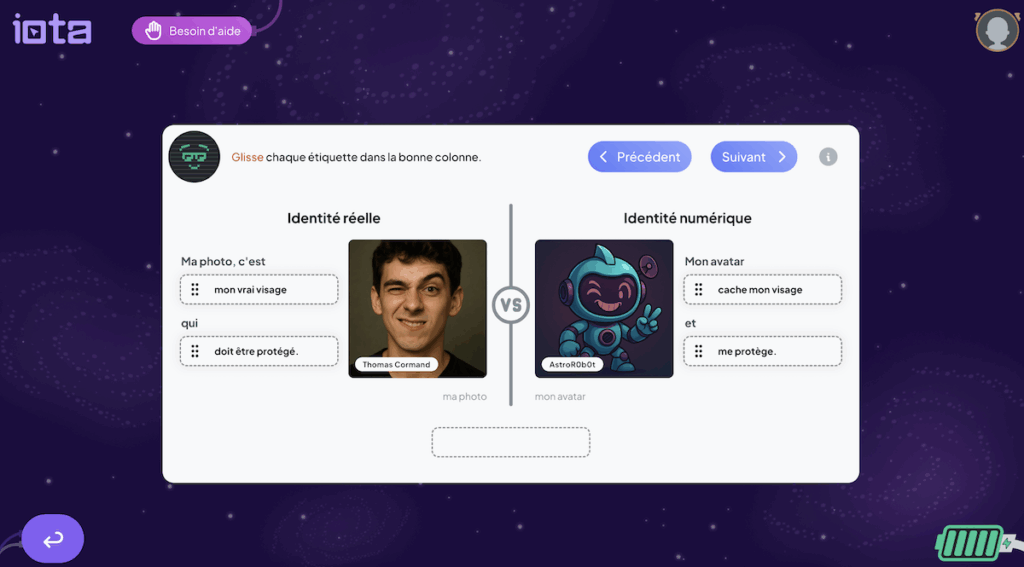Click the empty dashed label drop zone
This screenshot has width=1024, height=567.
click(x=511, y=442)
